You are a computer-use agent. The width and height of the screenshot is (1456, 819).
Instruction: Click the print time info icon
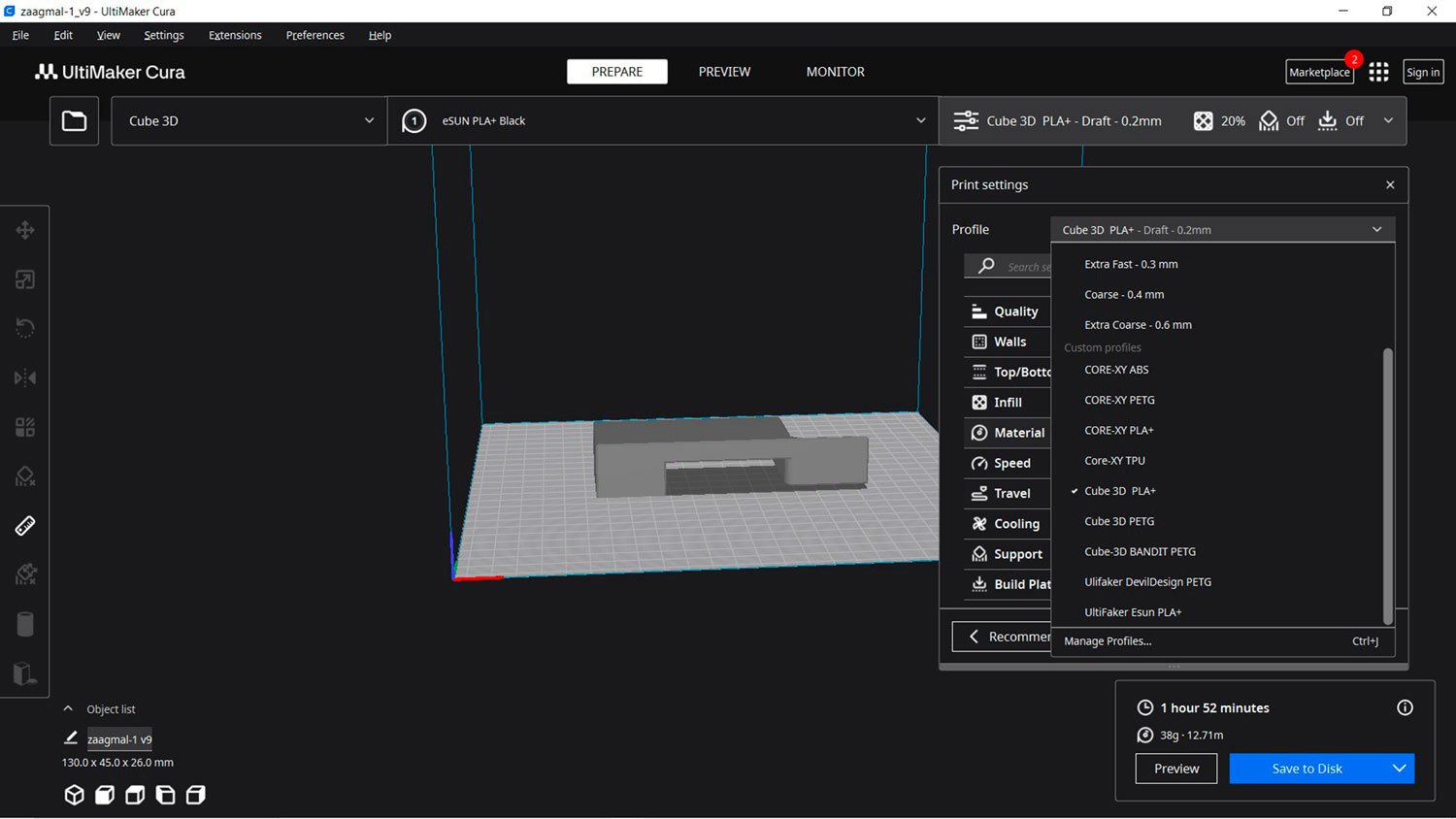[1404, 707]
